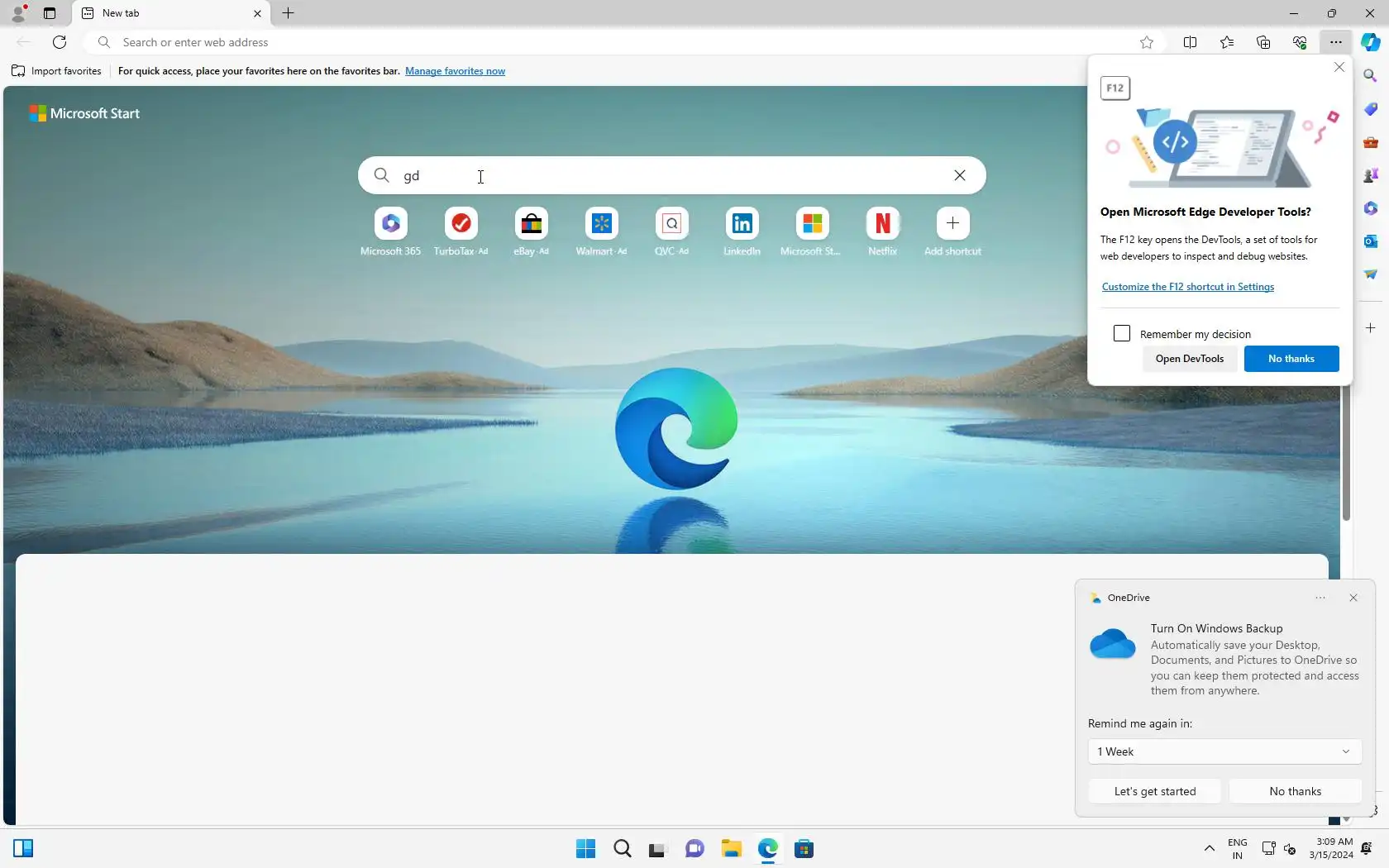Click inside the page search box containing gd
The width and height of the screenshot is (1389, 868).
click(x=671, y=175)
